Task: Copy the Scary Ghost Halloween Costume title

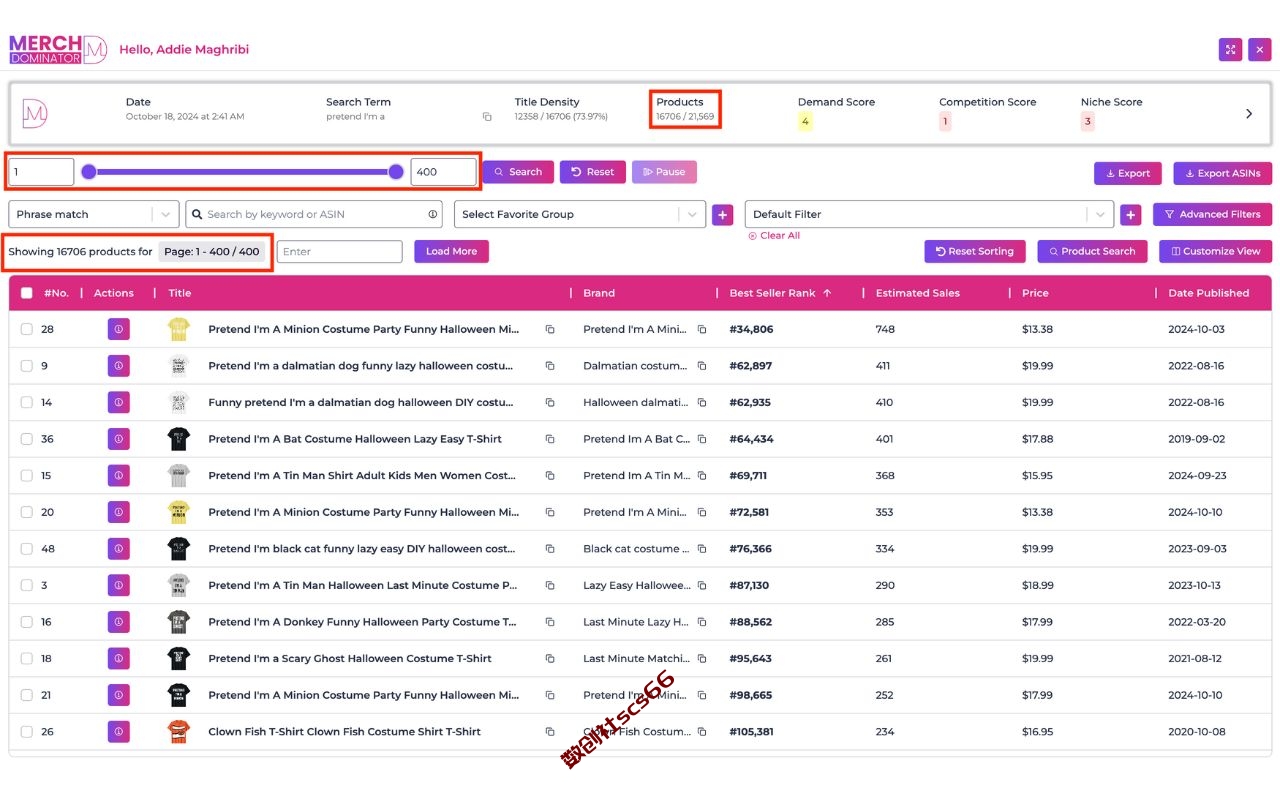Action: [550, 659]
